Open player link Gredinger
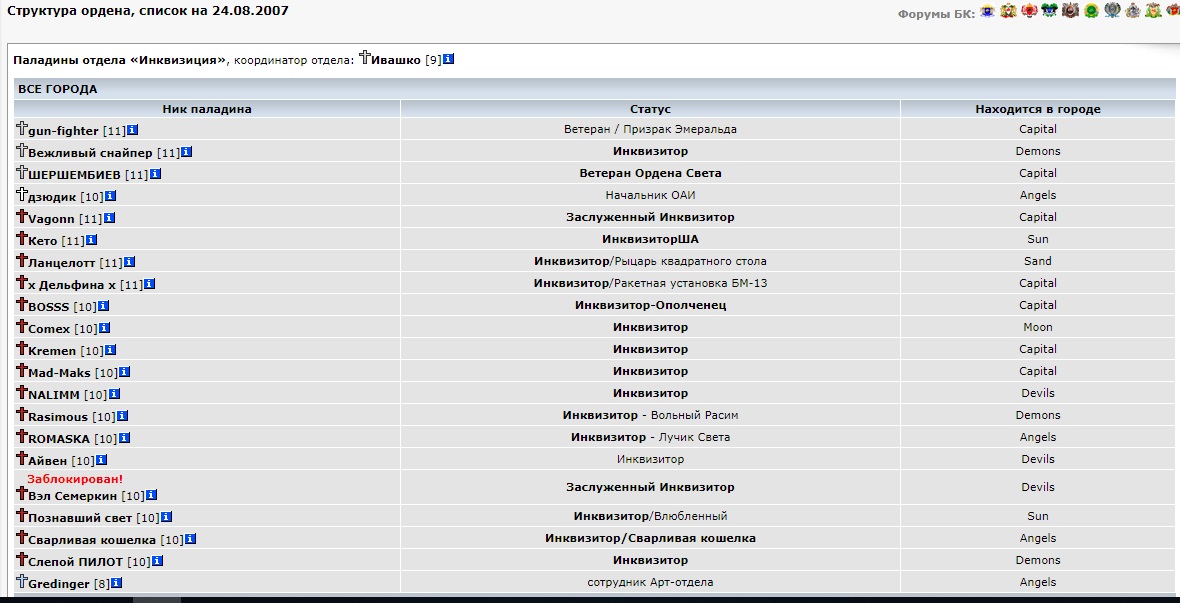The height and width of the screenshot is (603, 1180). 59,584
